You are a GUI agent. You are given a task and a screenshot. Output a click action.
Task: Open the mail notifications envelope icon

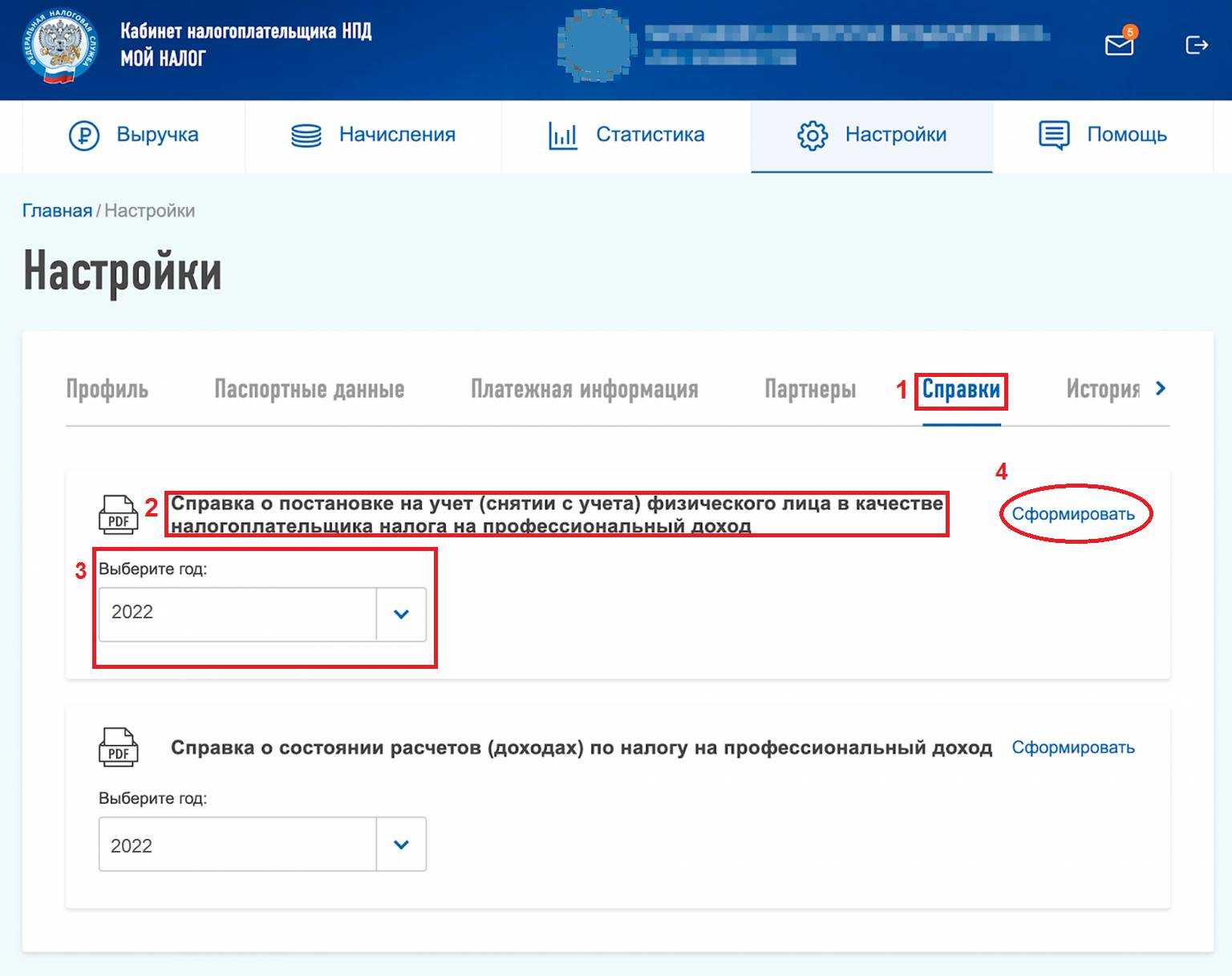(x=1119, y=45)
